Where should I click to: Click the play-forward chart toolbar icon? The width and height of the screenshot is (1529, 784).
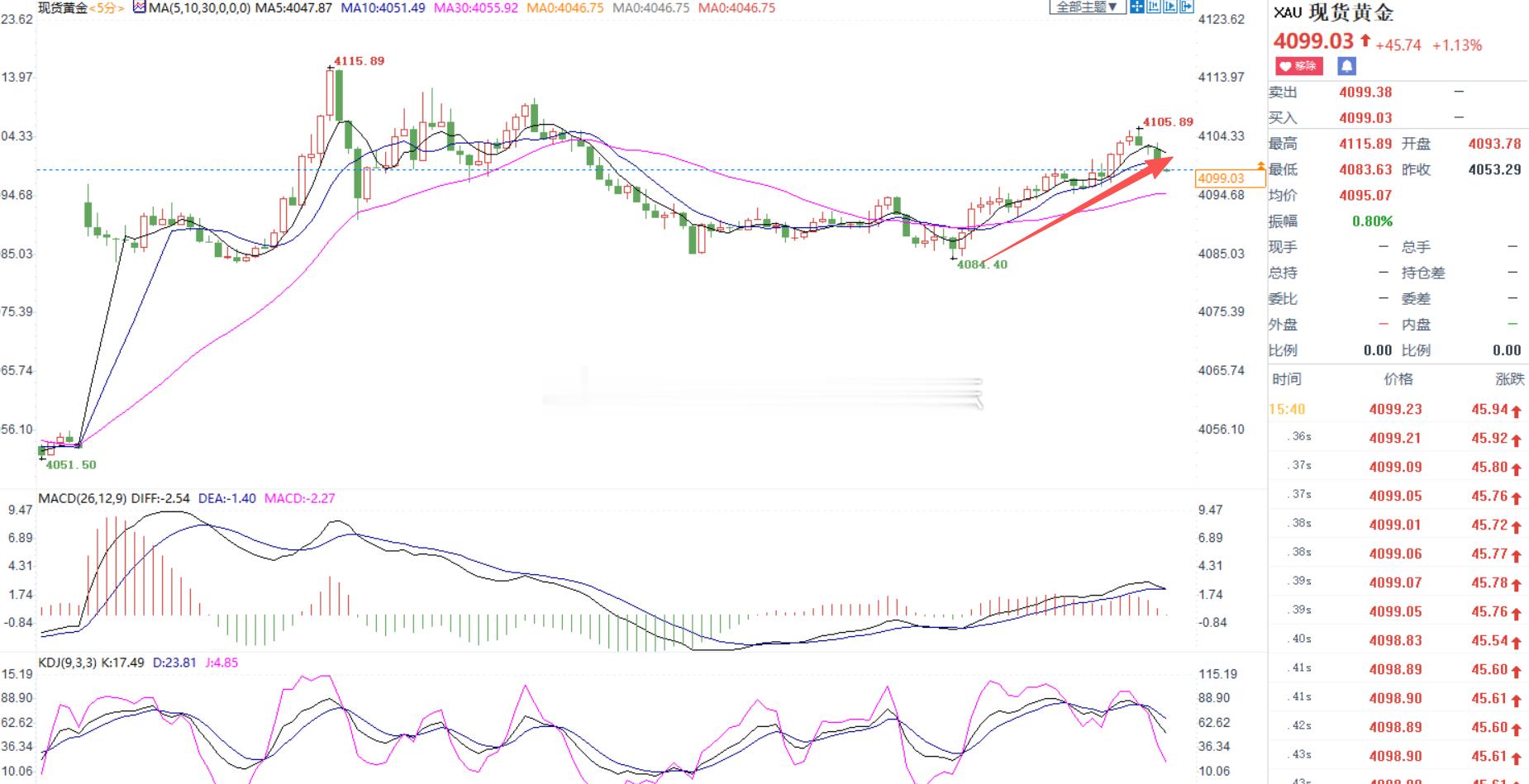pyautogui.click(x=1170, y=7)
